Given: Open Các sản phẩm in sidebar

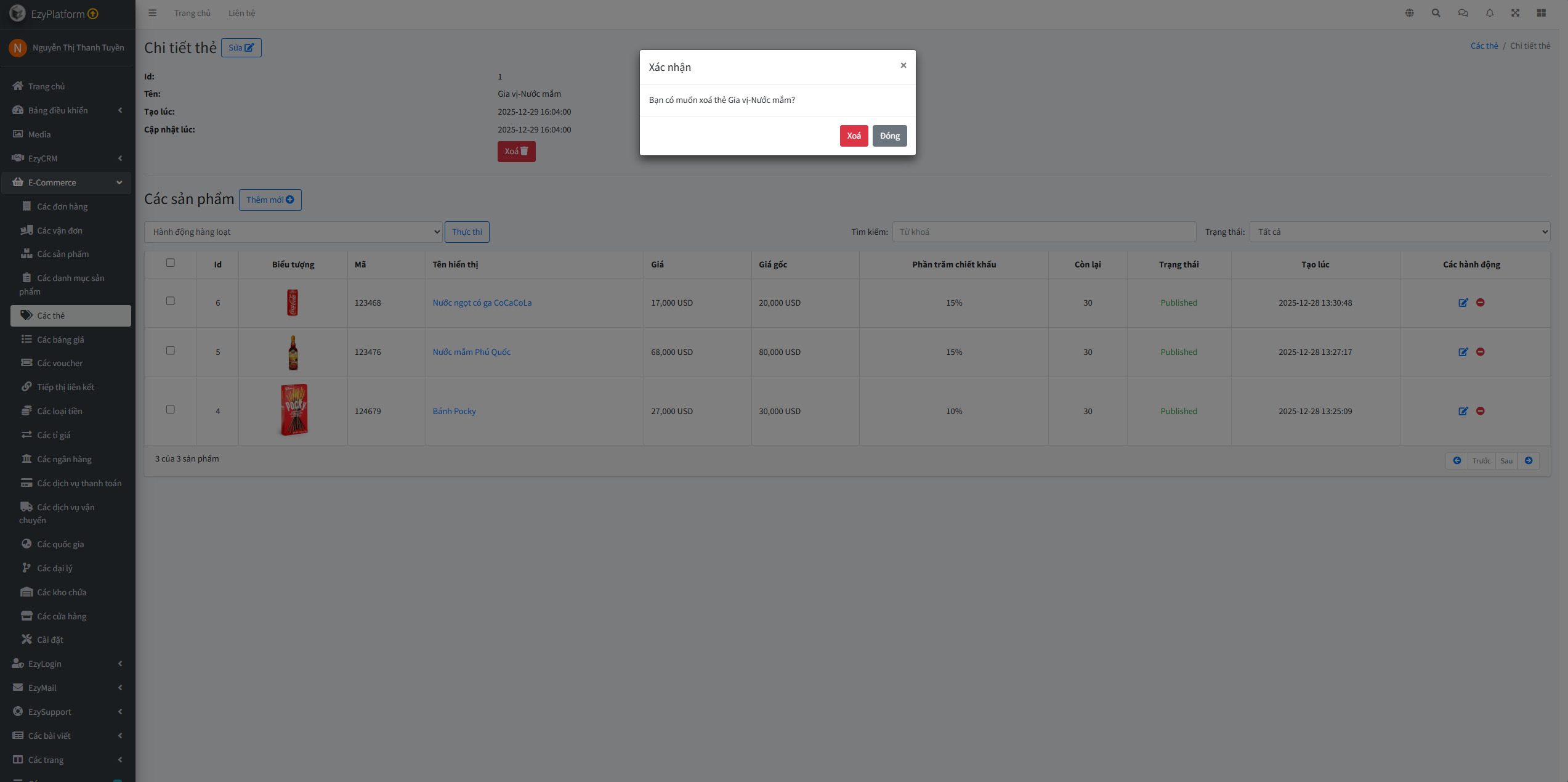Looking at the screenshot, I should pyautogui.click(x=63, y=254).
